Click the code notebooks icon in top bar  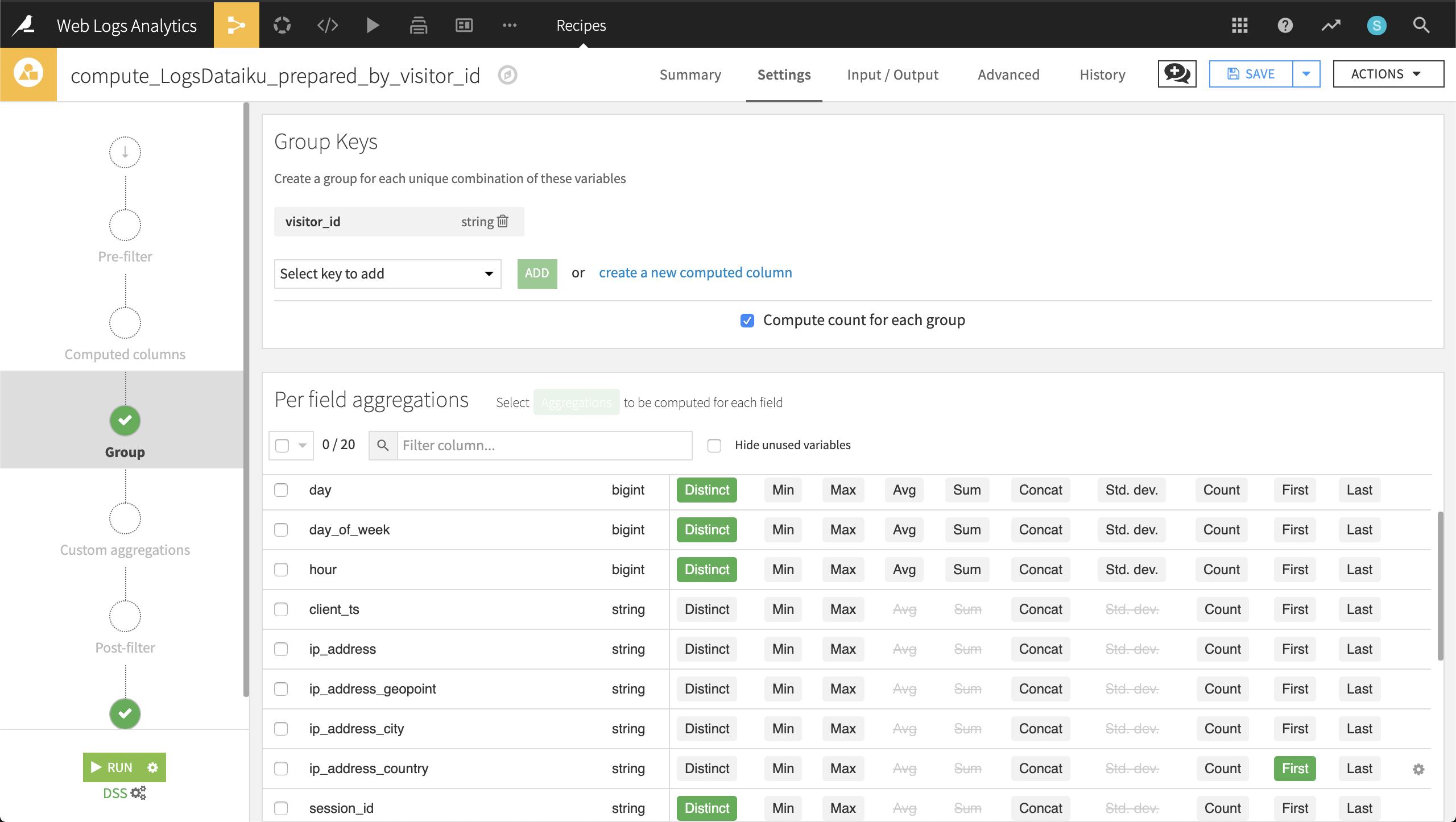(328, 25)
